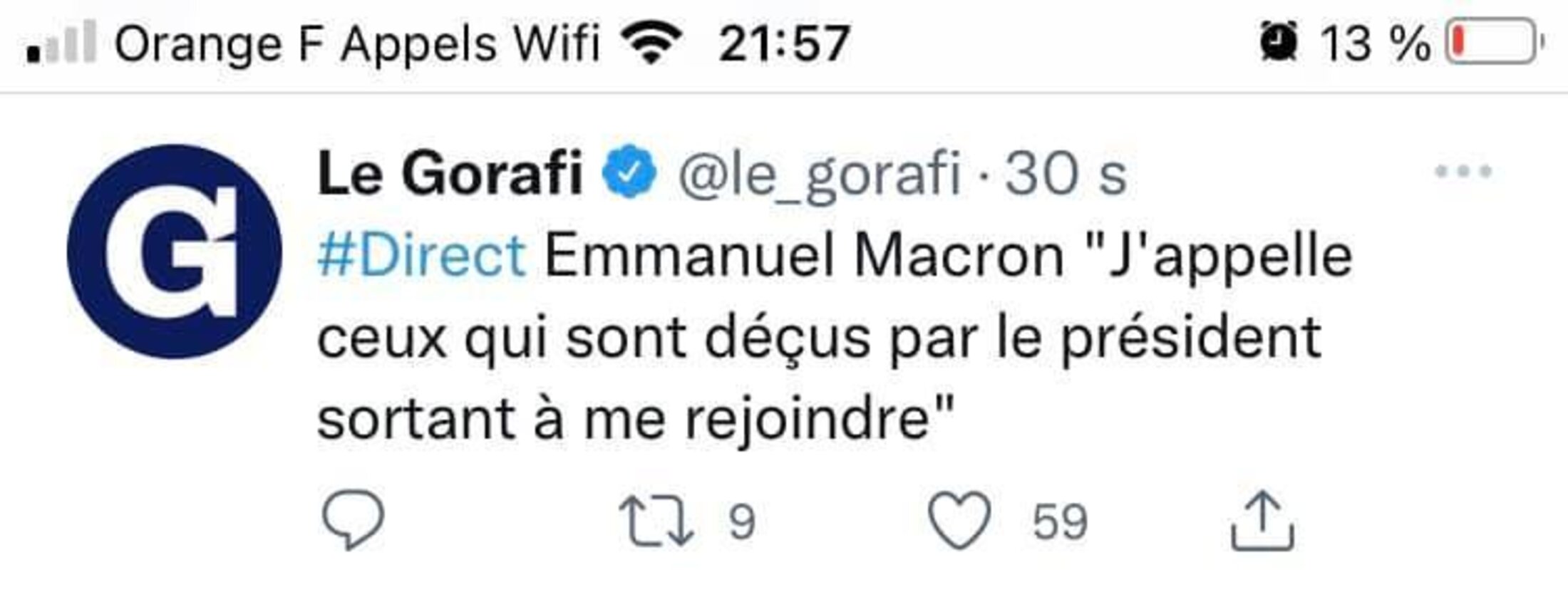
Task: Click the like count 59
Action: [1060, 522]
